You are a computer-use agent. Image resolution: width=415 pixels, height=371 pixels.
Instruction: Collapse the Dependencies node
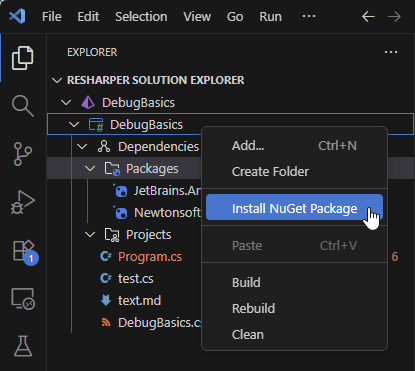pos(82,147)
